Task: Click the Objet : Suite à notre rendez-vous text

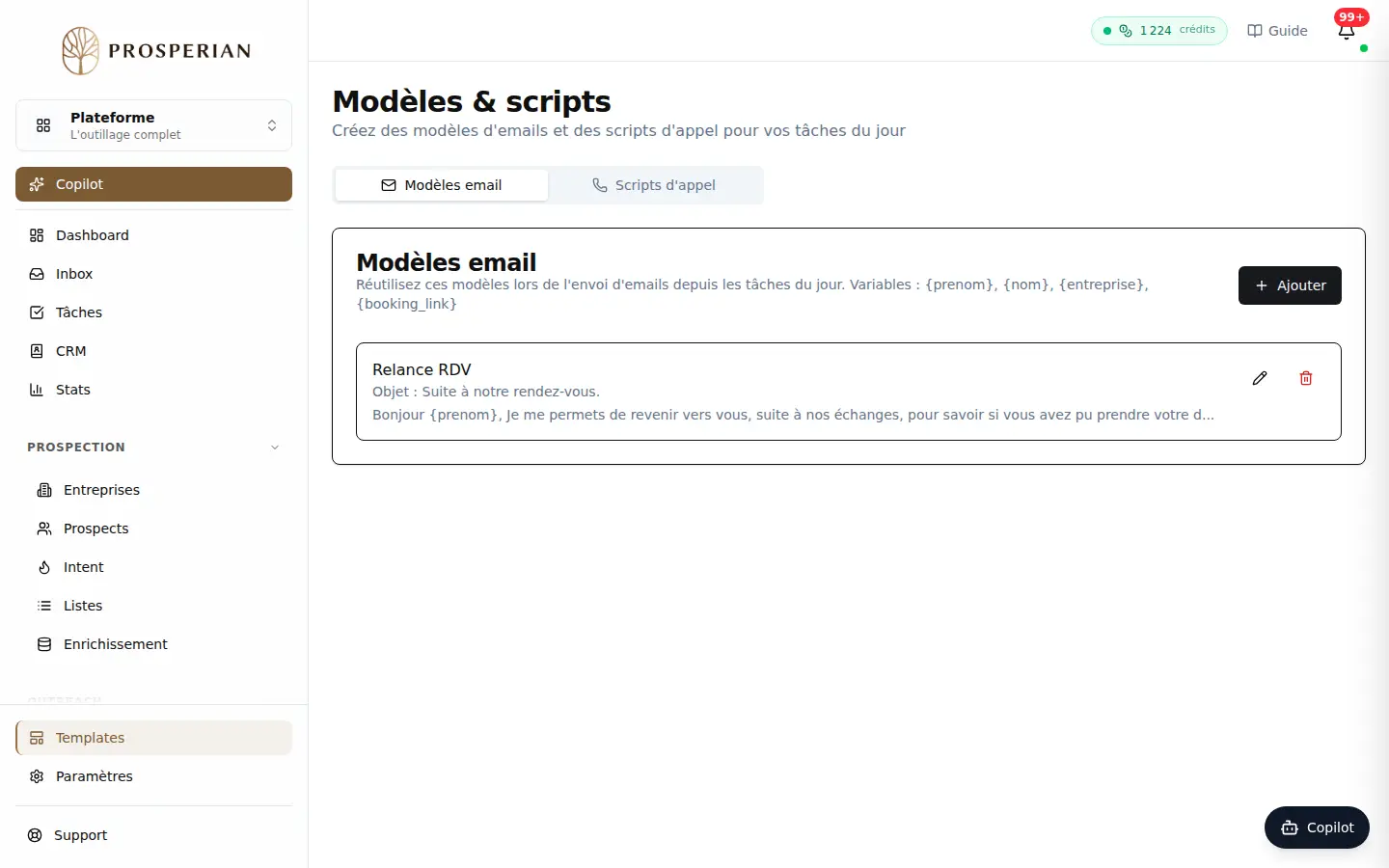Action: (486, 392)
